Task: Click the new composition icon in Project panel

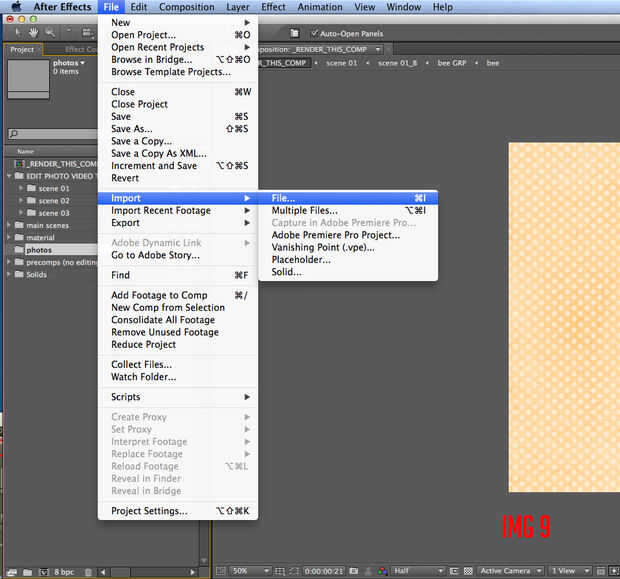Action: pyautogui.click(x=44, y=572)
